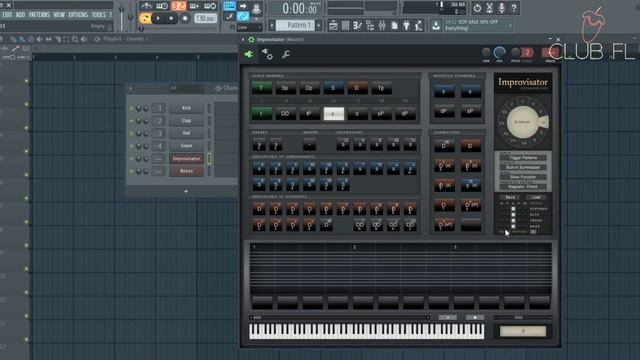Image resolution: width=640 pixels, height=360 pixels.
Task: Click the tempo field 130.000
Action: click(205, 19)
